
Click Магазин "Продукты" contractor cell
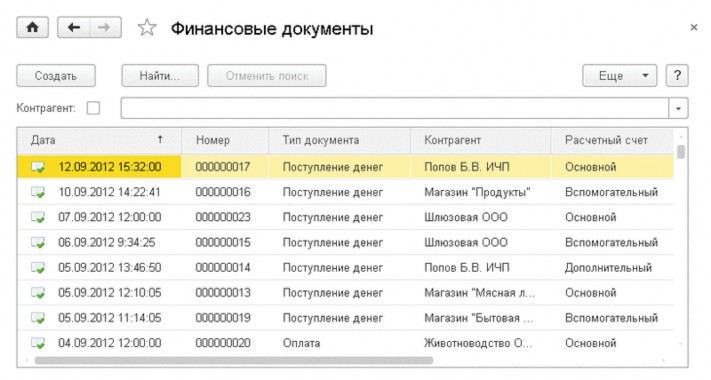tap(477, 192)
